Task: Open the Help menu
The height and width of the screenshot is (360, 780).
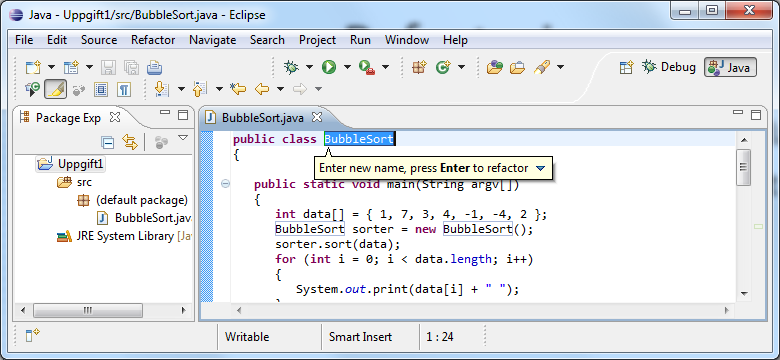Action: coord(455,40)
